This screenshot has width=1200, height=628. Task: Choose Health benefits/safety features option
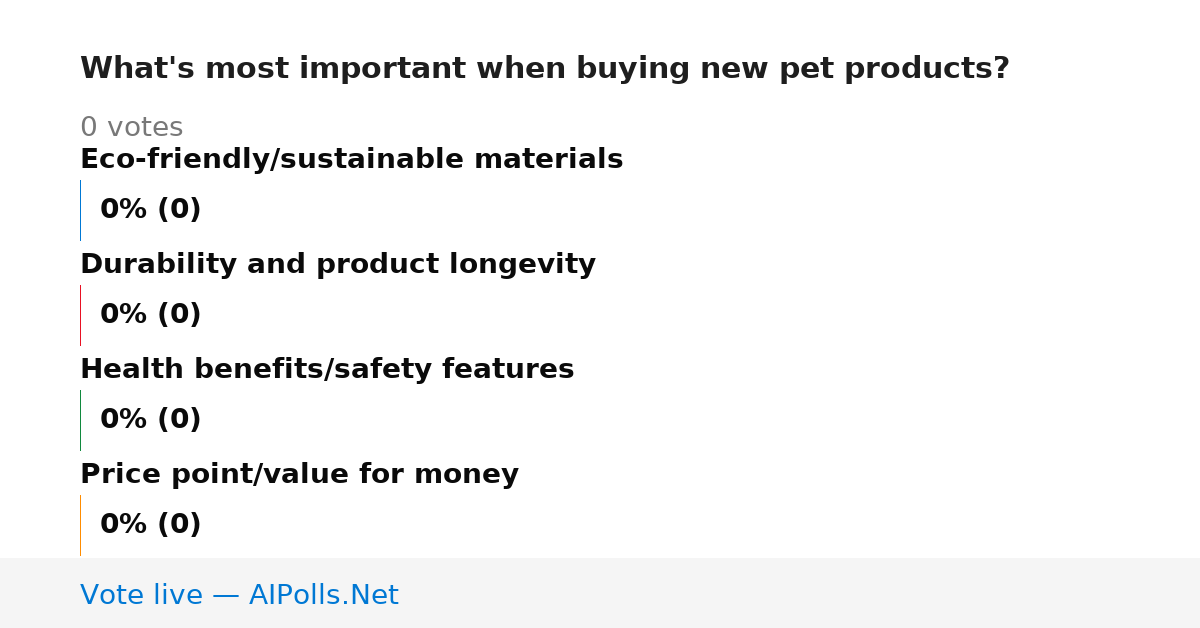pos(327,370)
